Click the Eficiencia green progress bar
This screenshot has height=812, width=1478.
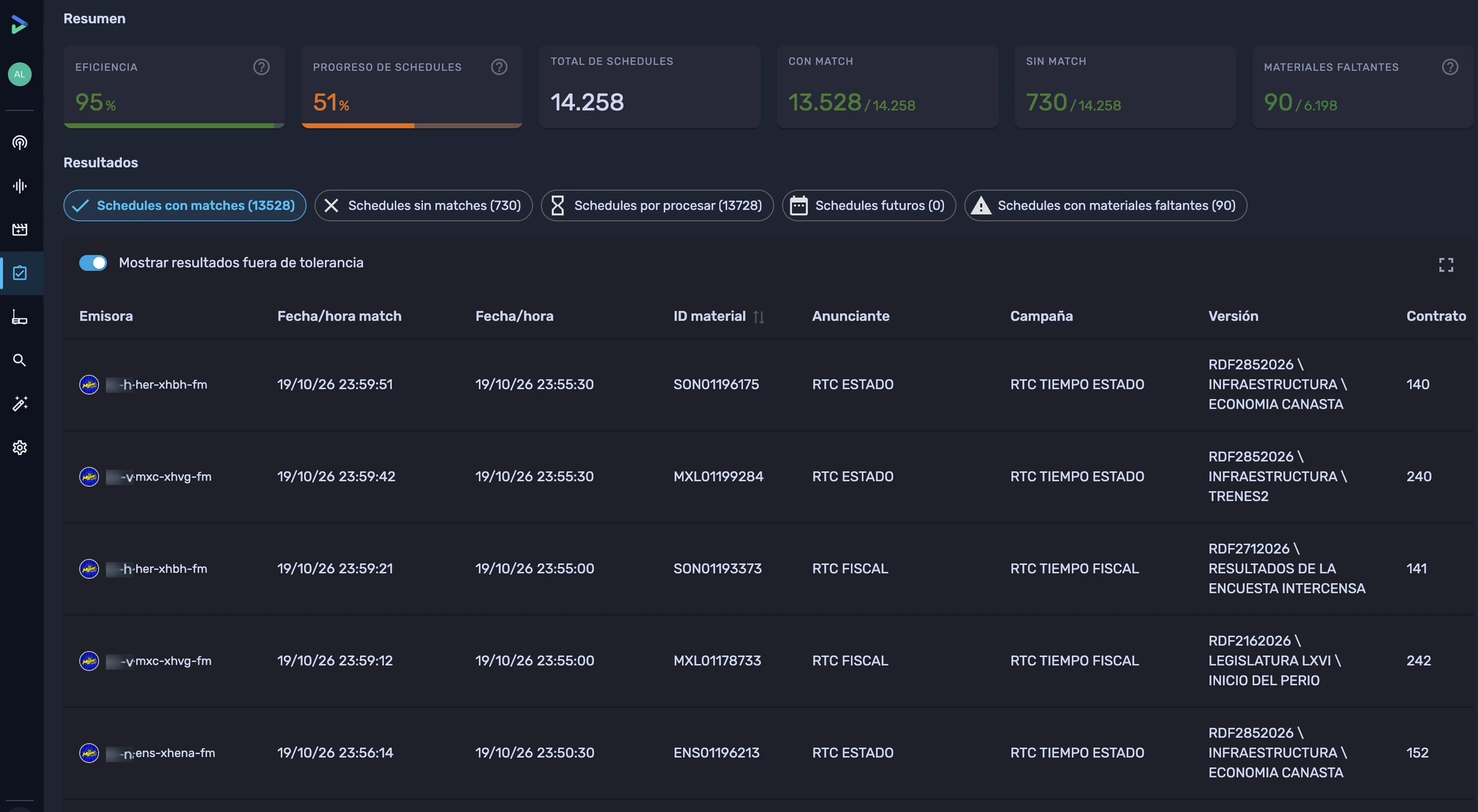[x=174, y=126]
